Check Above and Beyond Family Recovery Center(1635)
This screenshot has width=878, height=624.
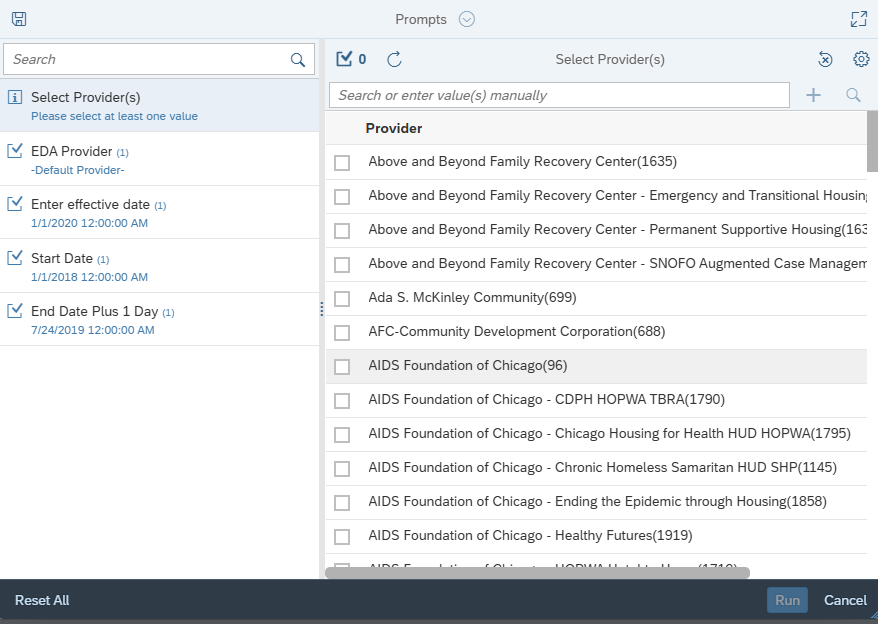click(x=342, y=162)
